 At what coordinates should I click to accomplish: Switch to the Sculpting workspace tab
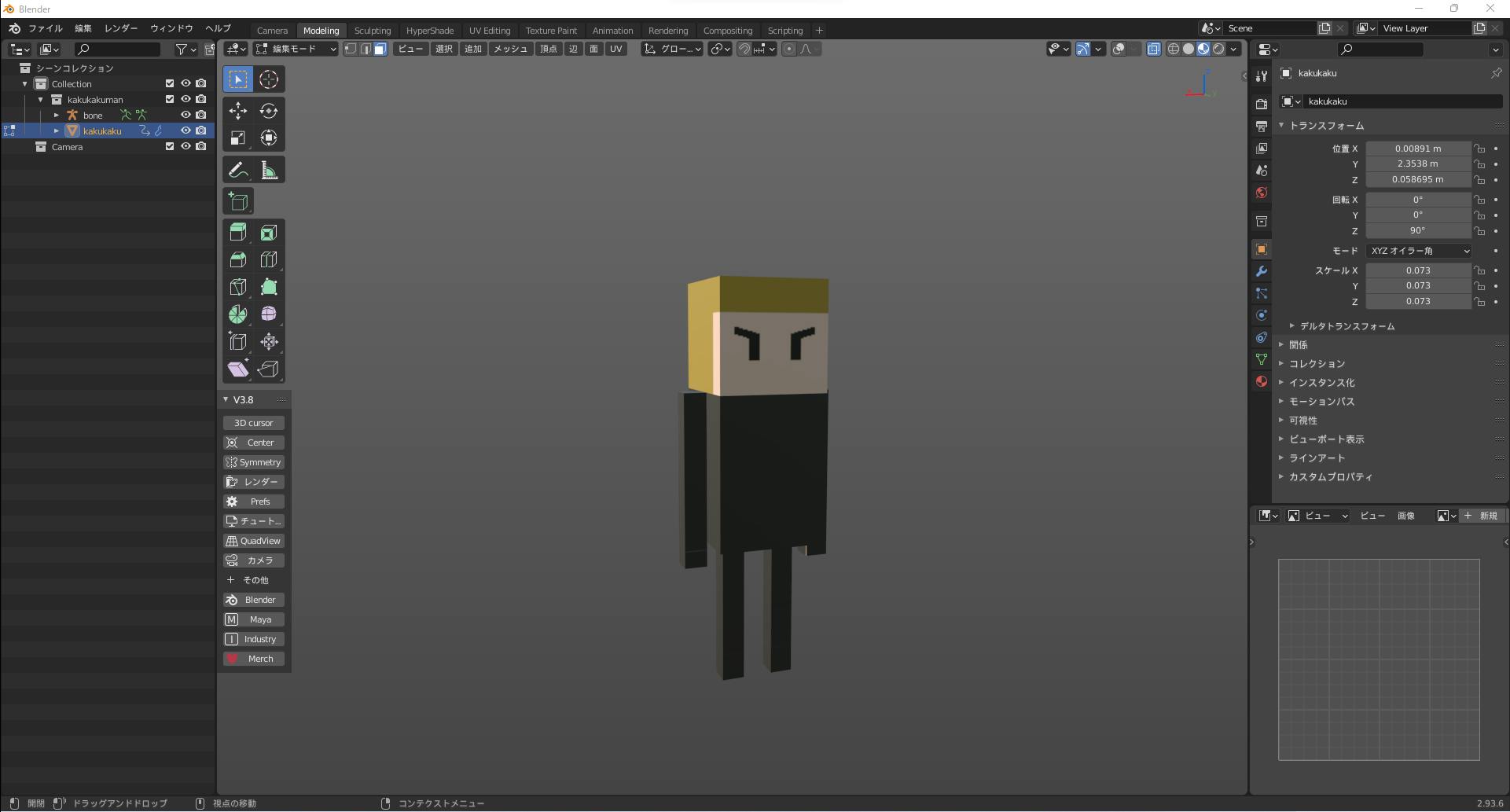click(373, 31)
